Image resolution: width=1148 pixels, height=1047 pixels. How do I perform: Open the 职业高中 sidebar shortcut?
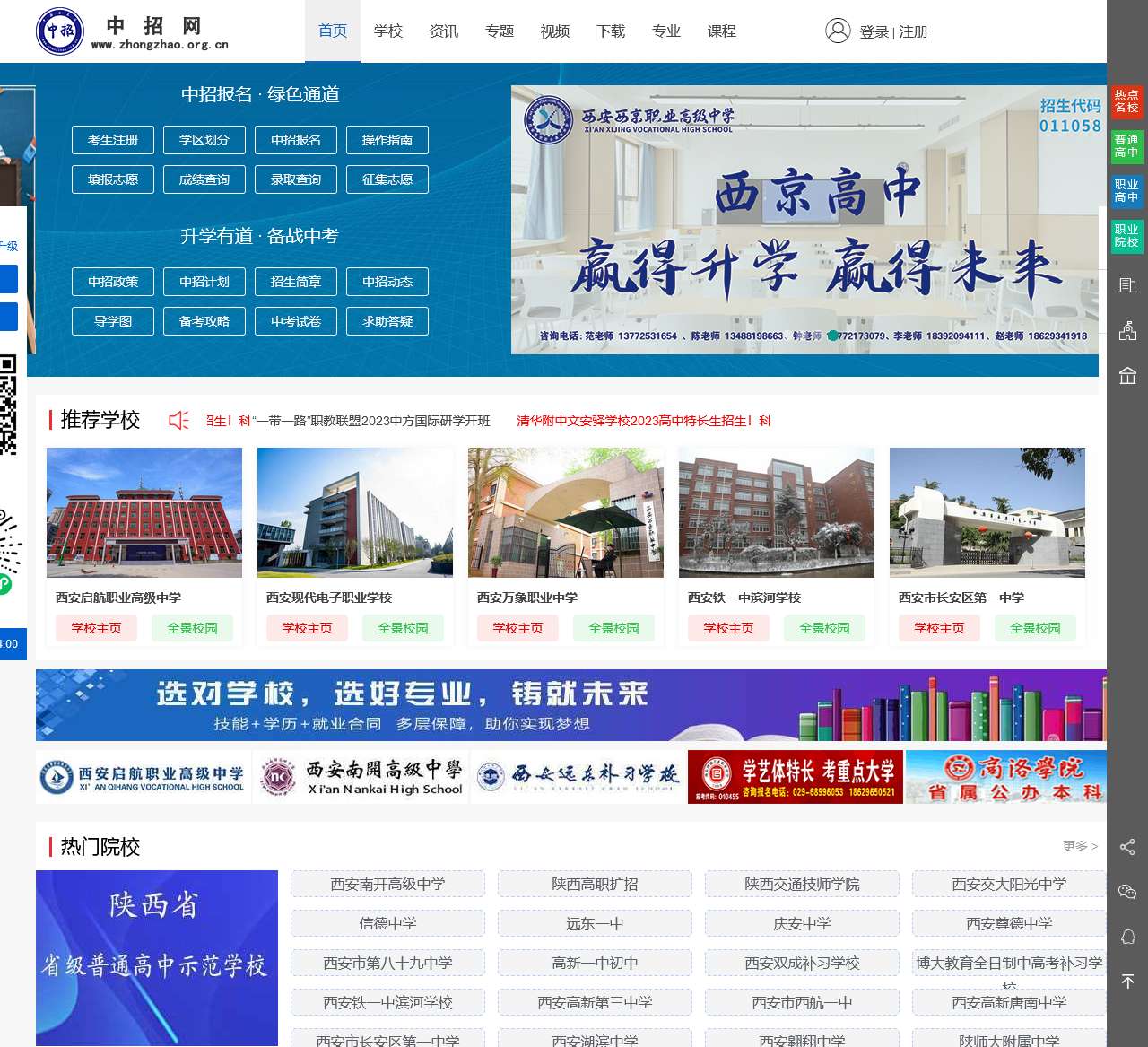pos(1126,191)
